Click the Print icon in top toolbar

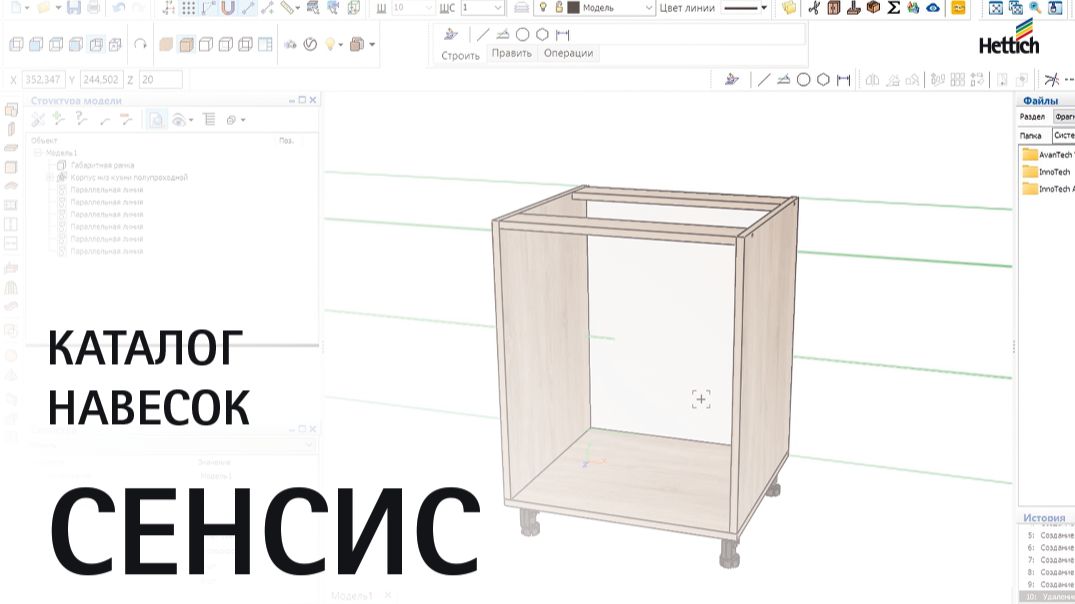click(x=93, y=8)
